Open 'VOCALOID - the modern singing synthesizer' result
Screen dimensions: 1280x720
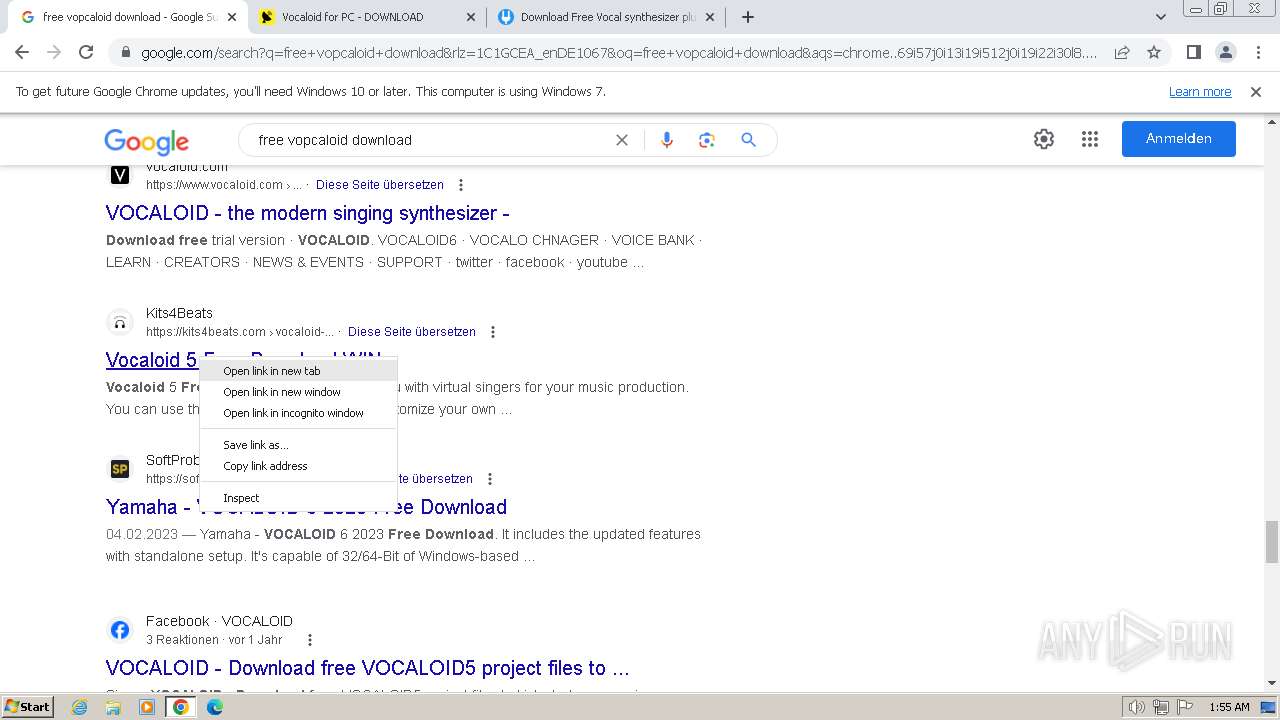[x=307, y=213]
